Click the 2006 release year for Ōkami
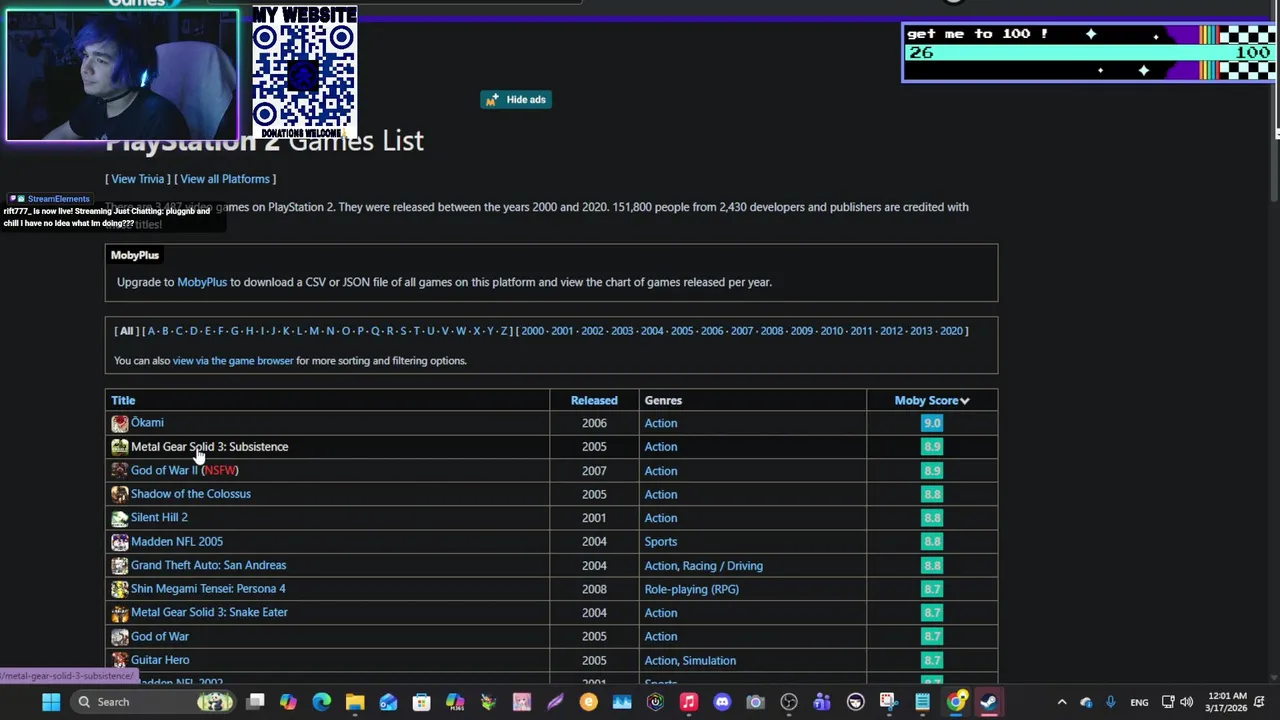This screenshot has height=720, width=1280. coord(594,423)
